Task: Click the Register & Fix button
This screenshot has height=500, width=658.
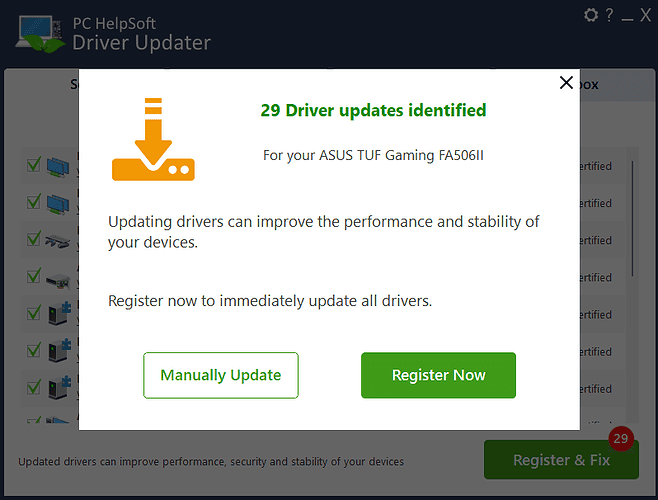Action: [561, 460]
